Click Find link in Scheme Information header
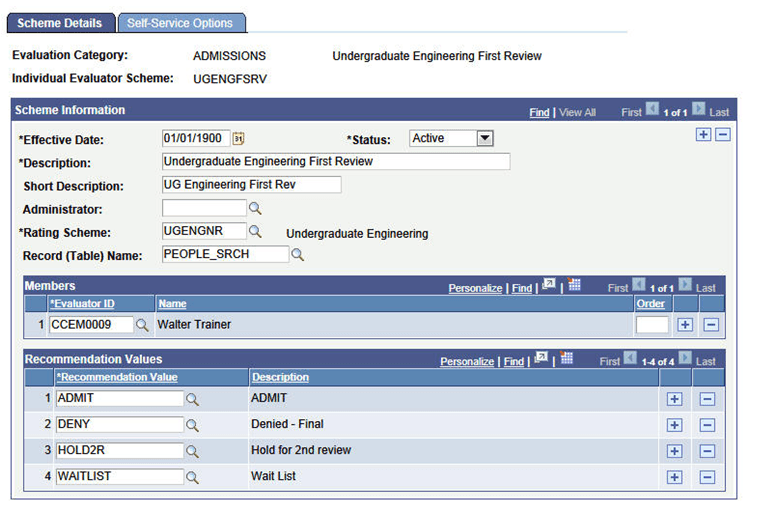 coord(539,112)
